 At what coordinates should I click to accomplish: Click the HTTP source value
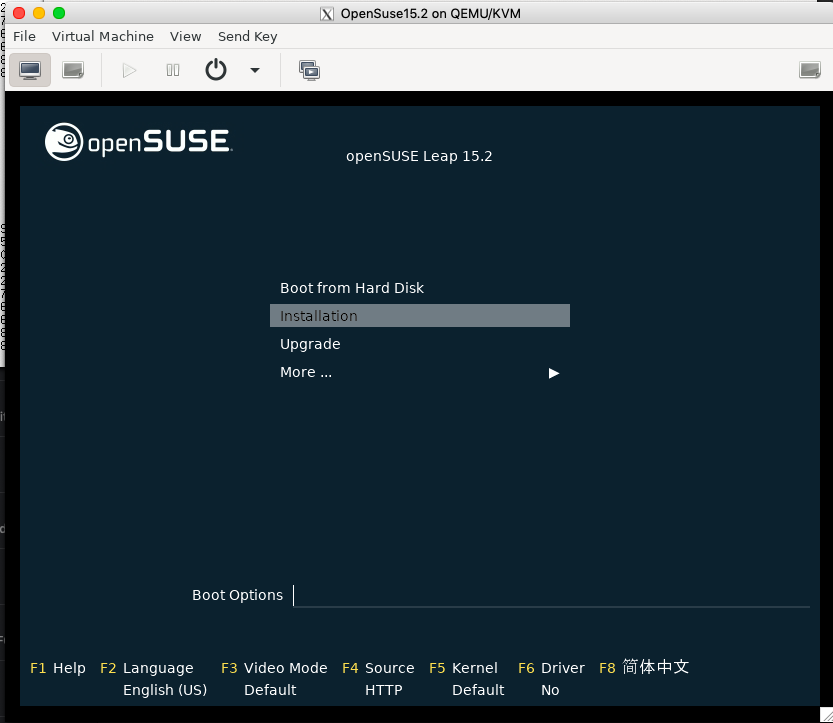[384, 690]
